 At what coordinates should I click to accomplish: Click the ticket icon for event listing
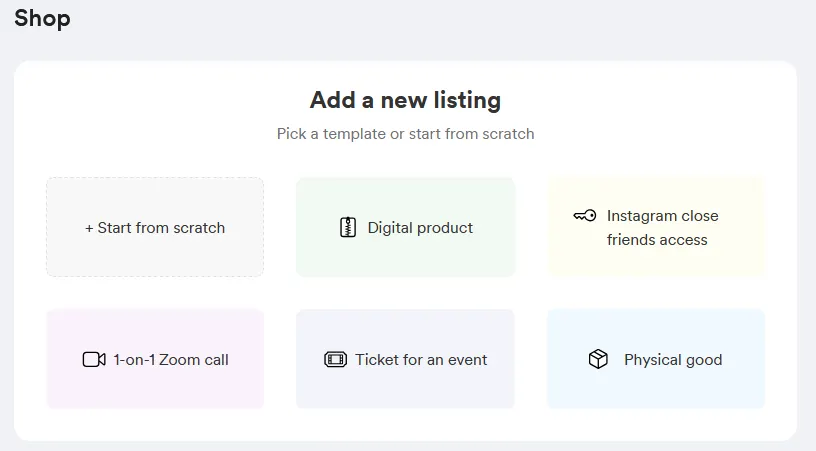(335, 360)
